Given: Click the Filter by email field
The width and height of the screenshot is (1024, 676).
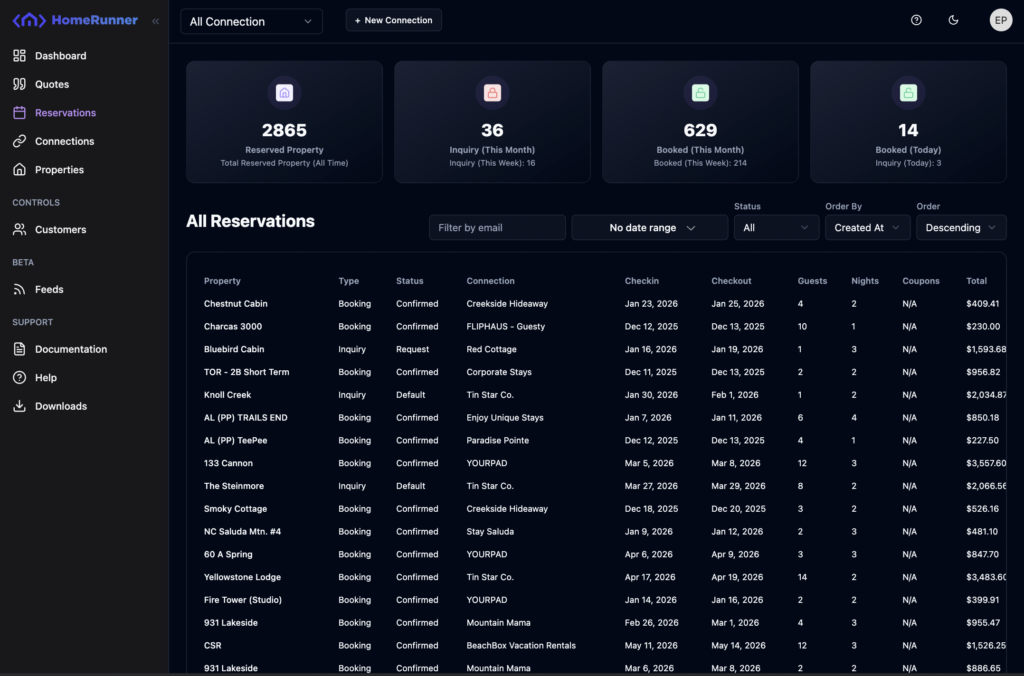Looking at the screenshot, I should [x=497, y=228].
